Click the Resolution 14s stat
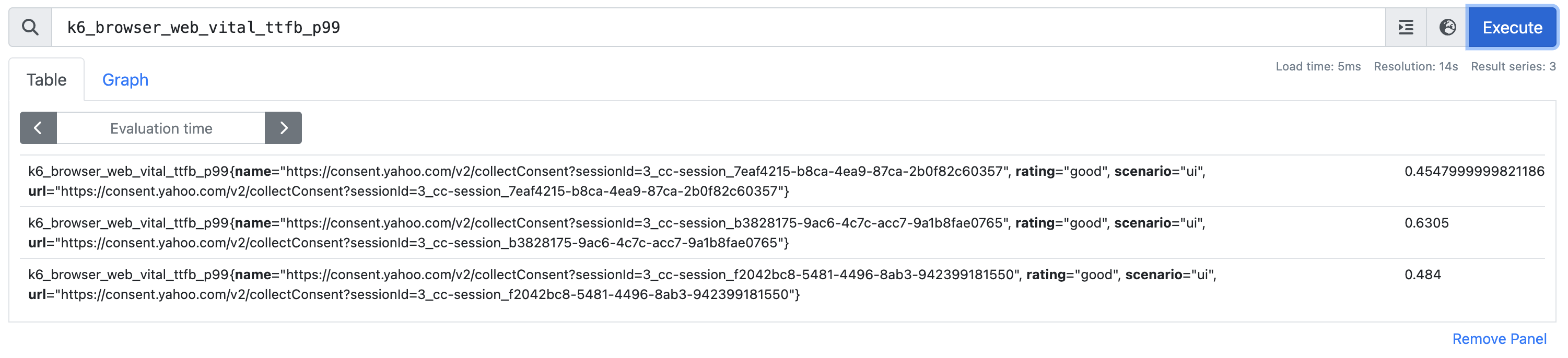This screenshot has width=1568, height=358. click(1415, 67)
